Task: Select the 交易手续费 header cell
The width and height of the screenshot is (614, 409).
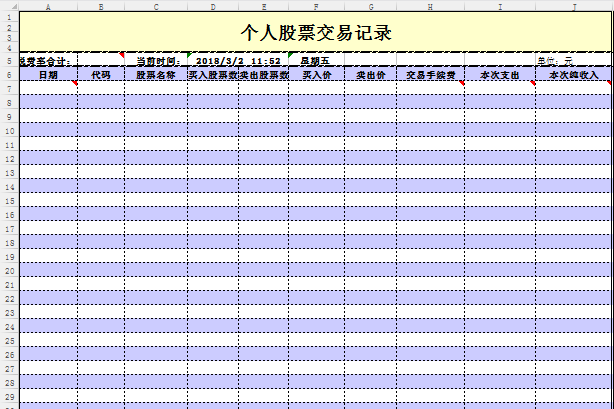Action: [430, 75]
